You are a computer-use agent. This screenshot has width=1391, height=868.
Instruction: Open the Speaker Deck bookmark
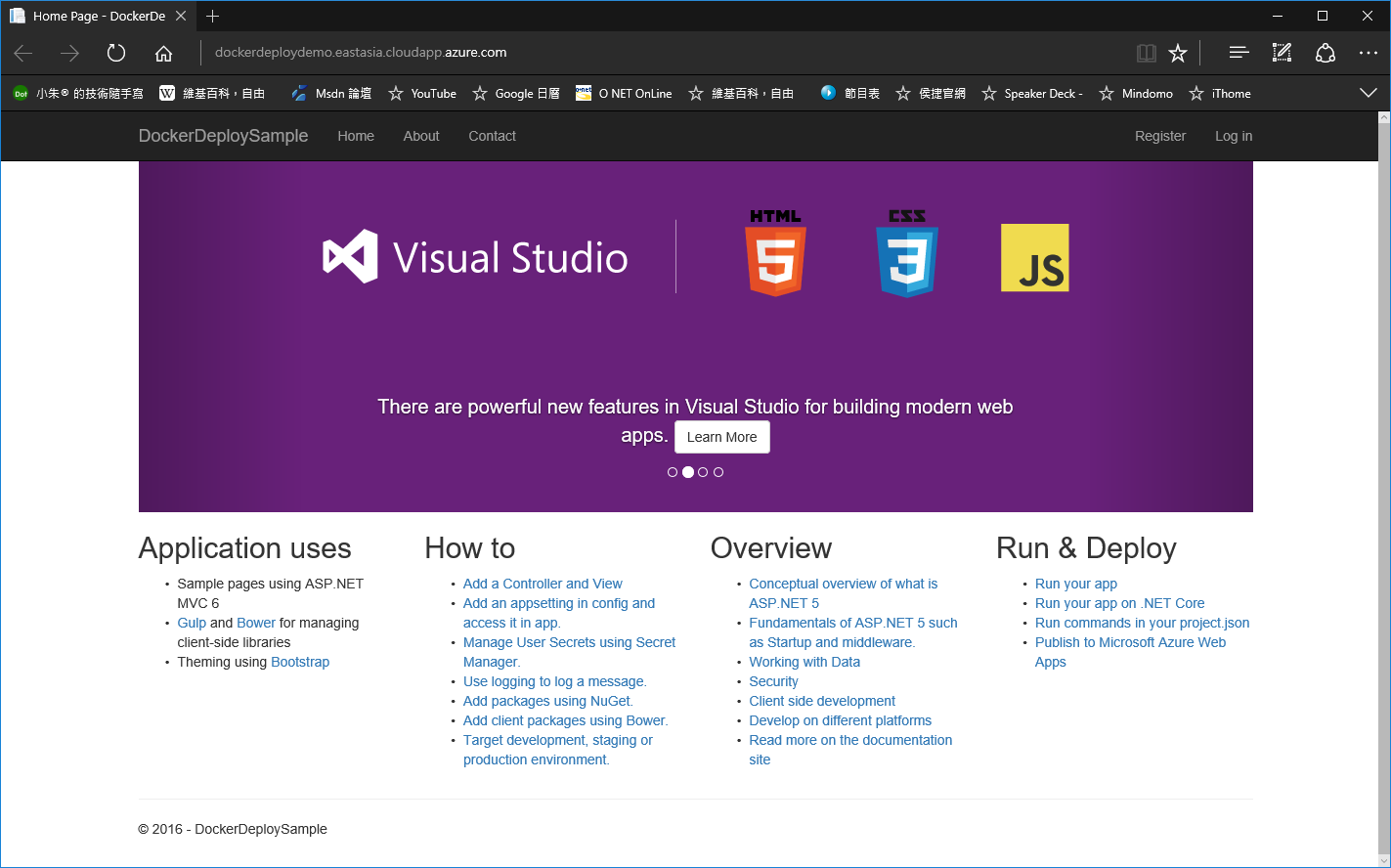tap(1032, 94)
